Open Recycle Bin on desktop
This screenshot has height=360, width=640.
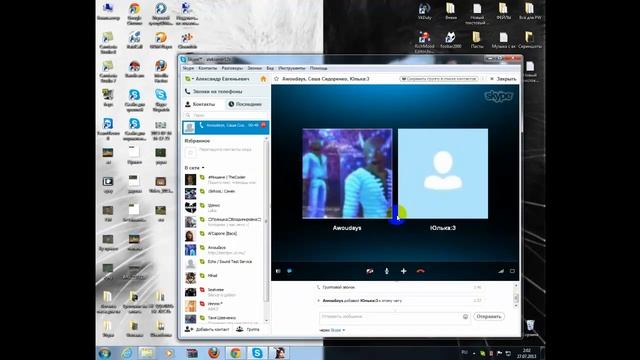(530, 328)
